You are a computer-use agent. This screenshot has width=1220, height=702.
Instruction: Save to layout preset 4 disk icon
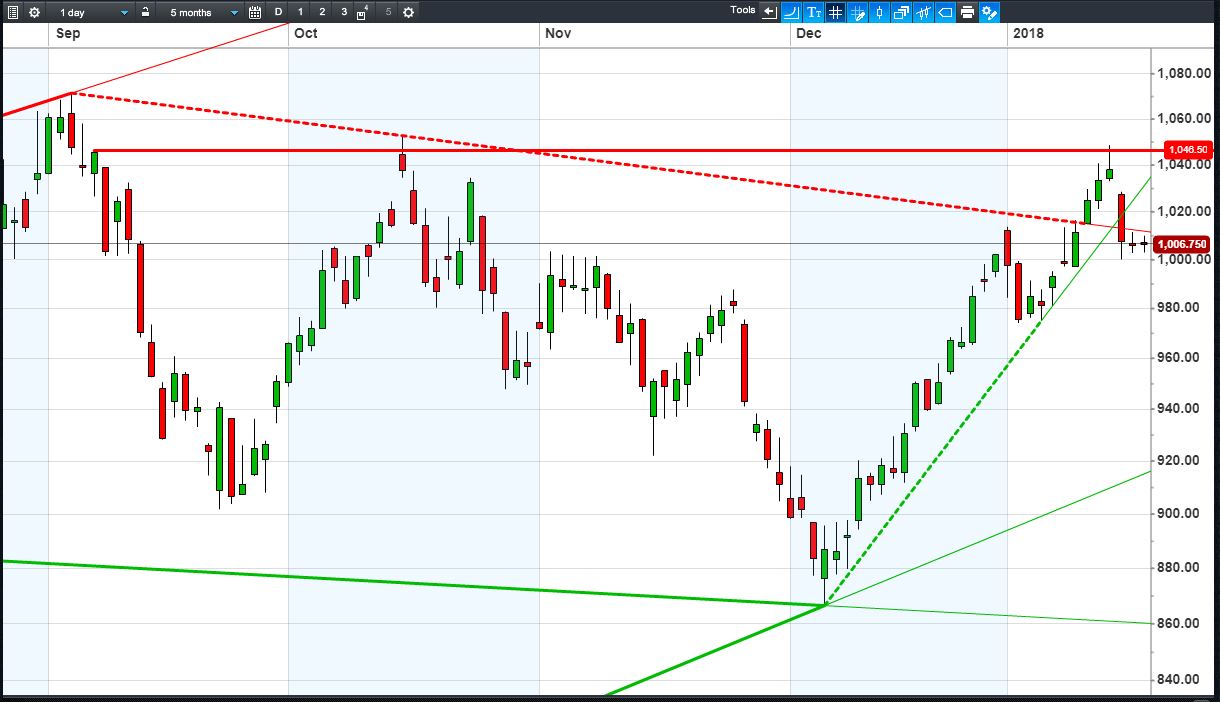(362, 12)
